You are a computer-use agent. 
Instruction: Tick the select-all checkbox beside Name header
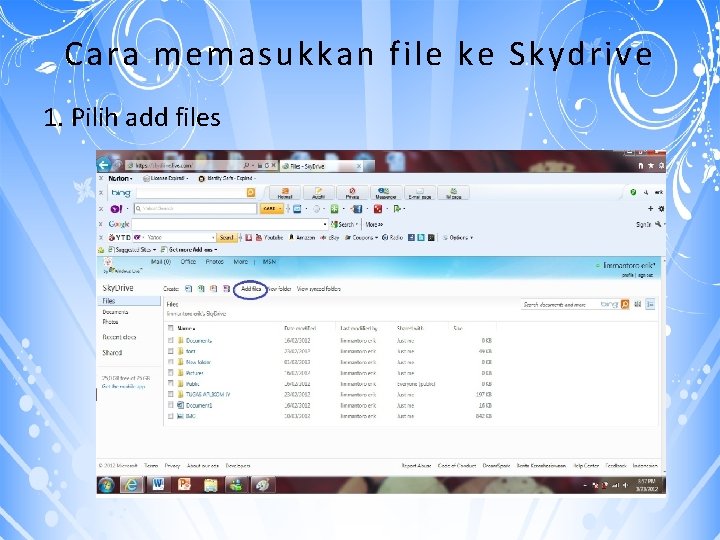coord(171,328)
